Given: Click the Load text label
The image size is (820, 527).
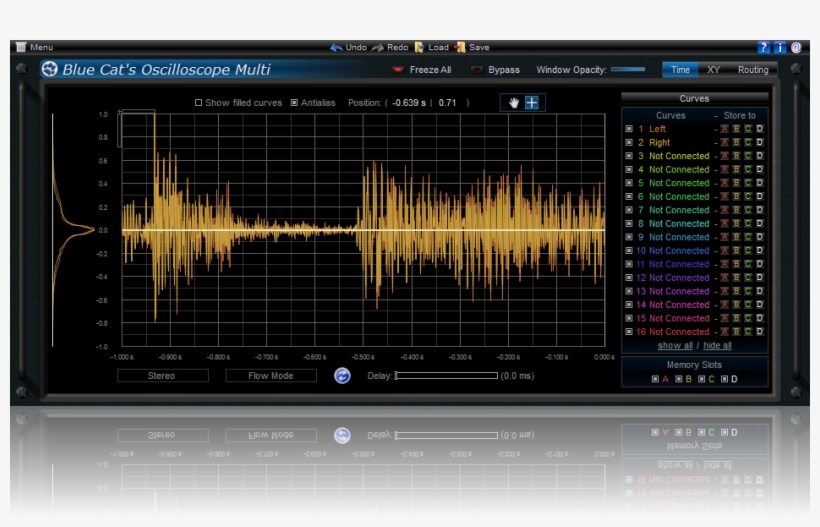Looking at the screenshot, I should [x=438, y=48].
